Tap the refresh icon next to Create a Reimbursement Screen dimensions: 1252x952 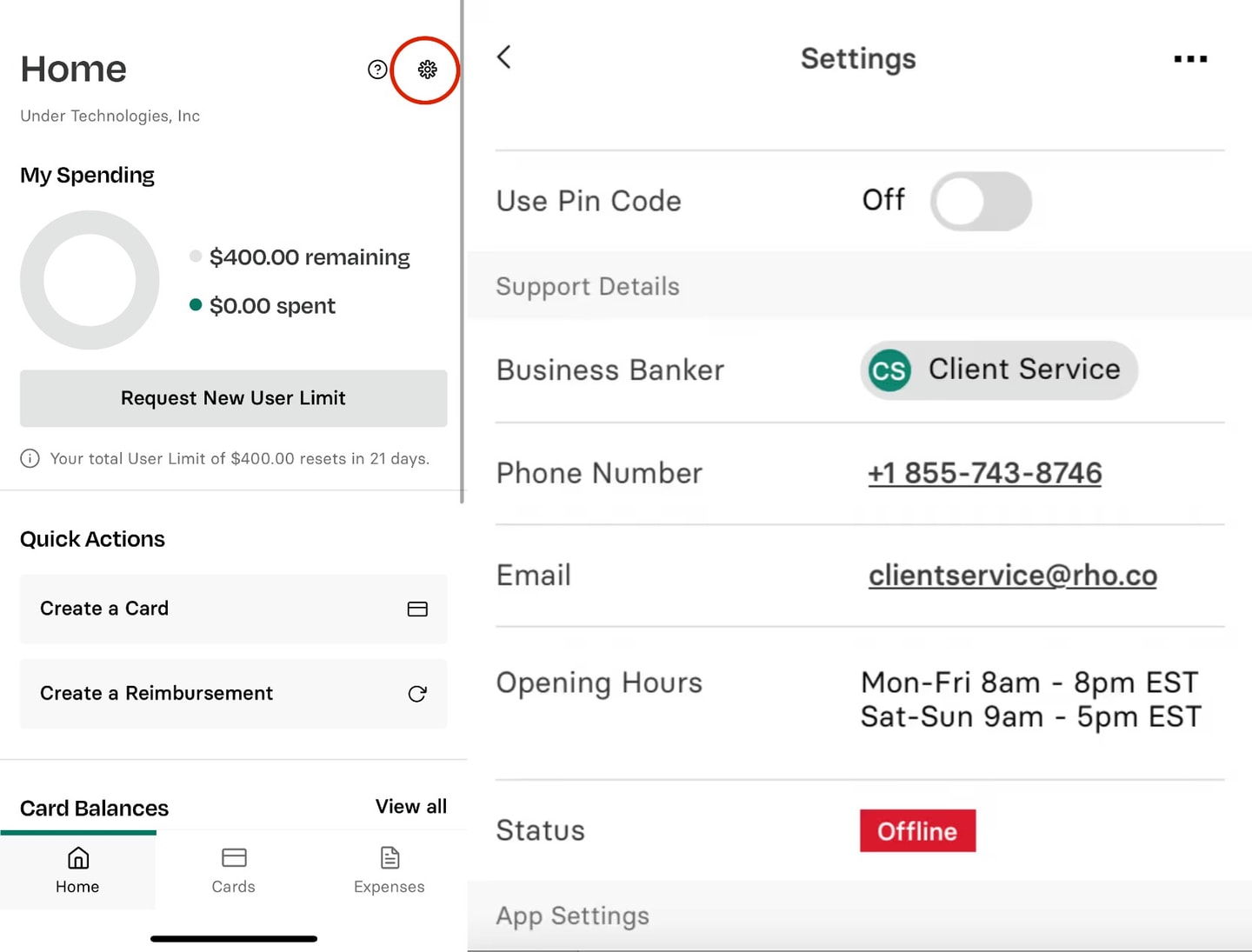click(417, 694)
